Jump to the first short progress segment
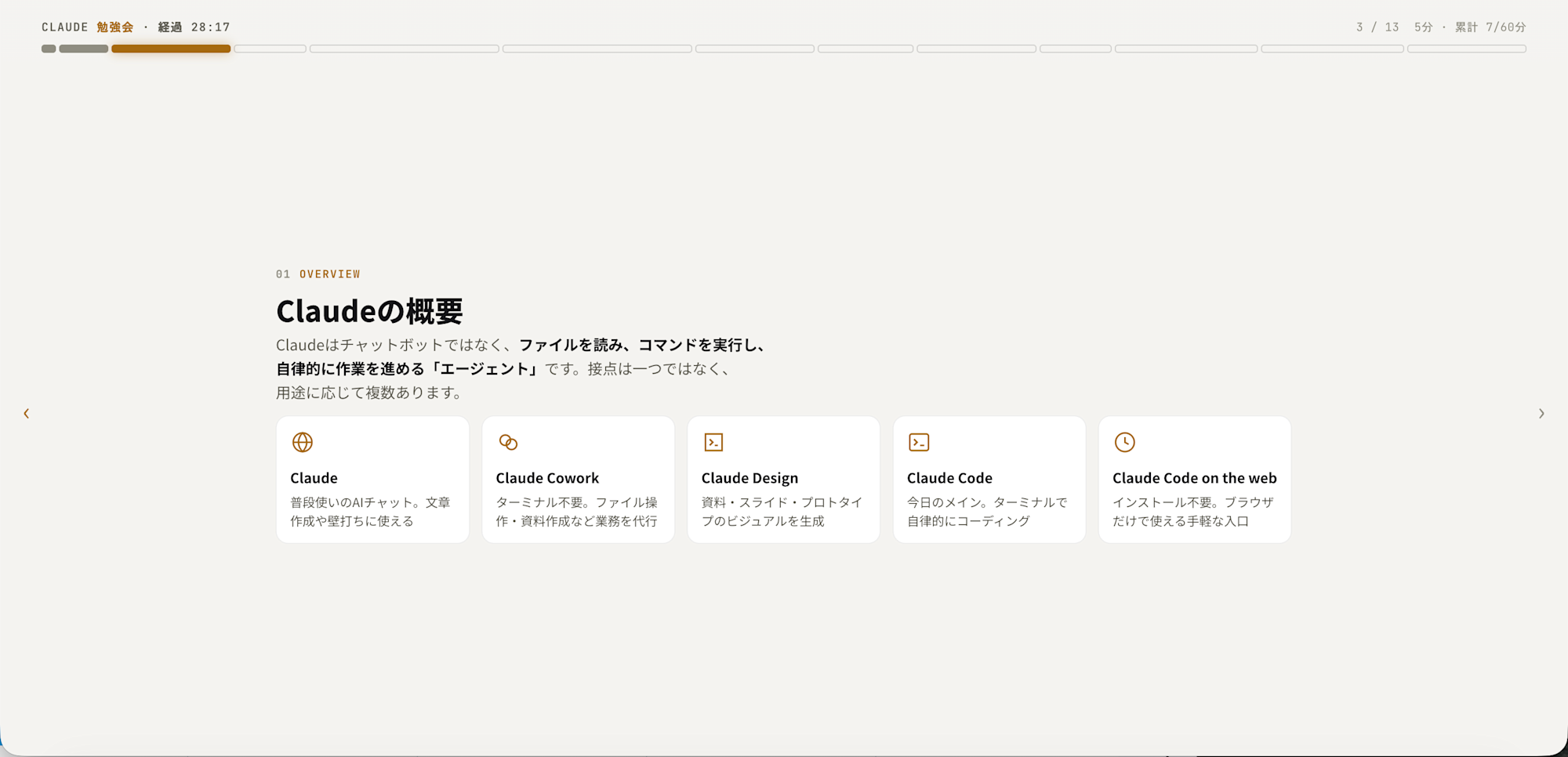 (49, 49)
